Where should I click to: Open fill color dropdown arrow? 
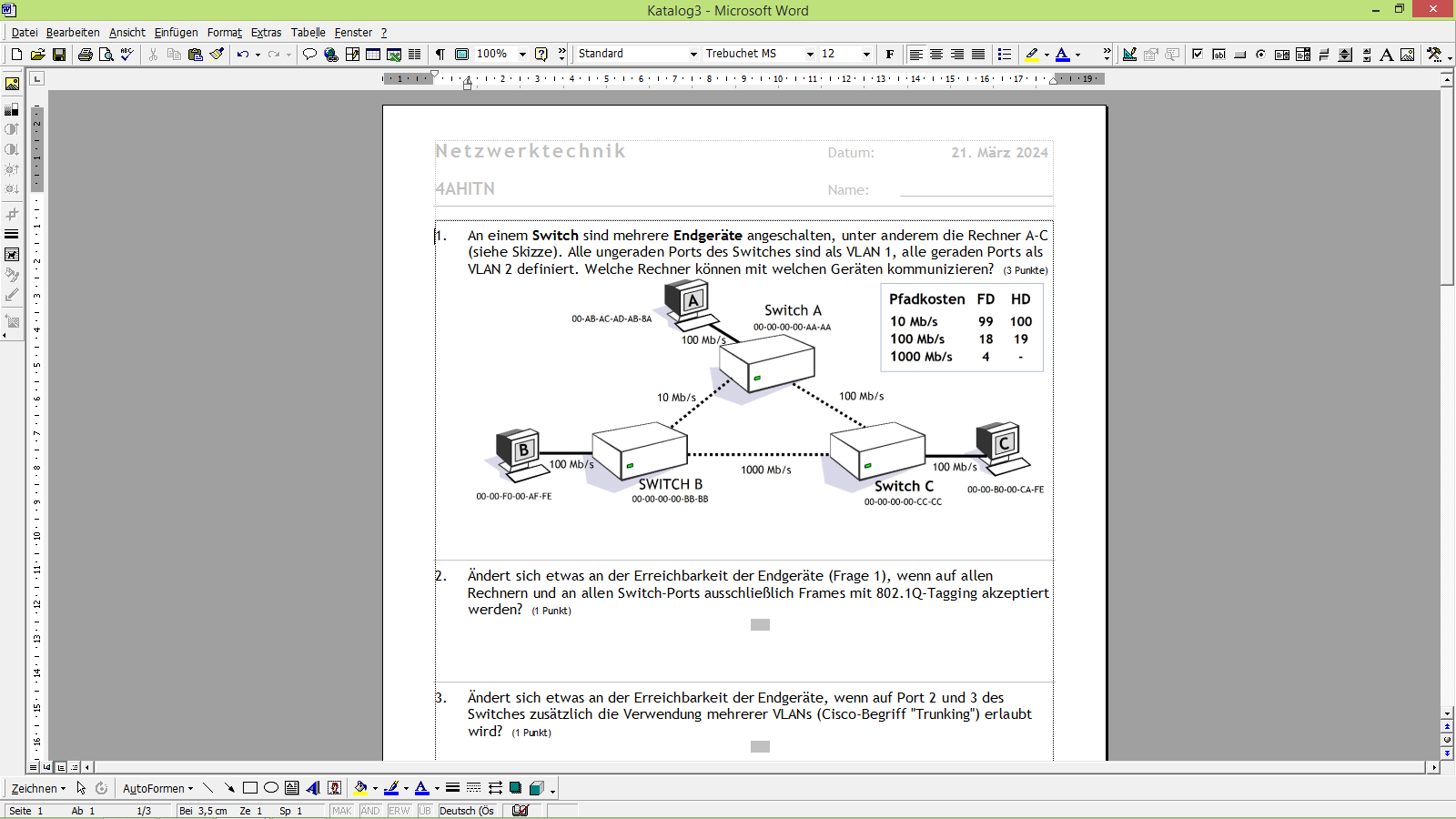[375, 788]
